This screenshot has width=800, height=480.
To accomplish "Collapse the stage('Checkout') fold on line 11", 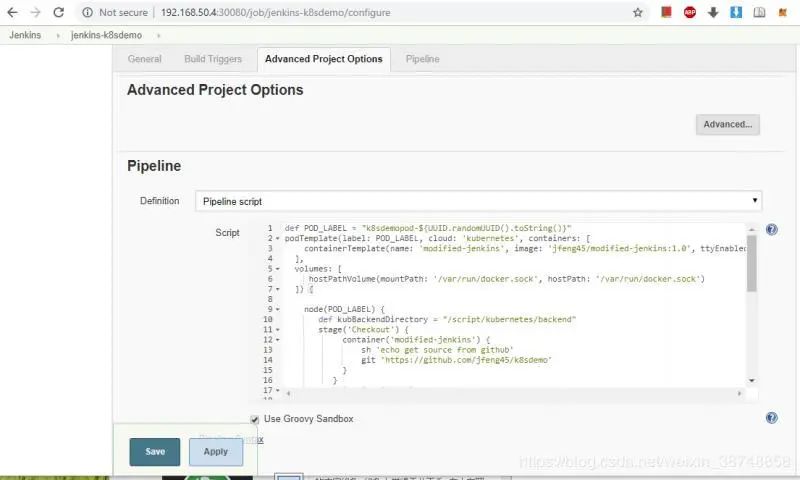I will (x=277, y=329).
